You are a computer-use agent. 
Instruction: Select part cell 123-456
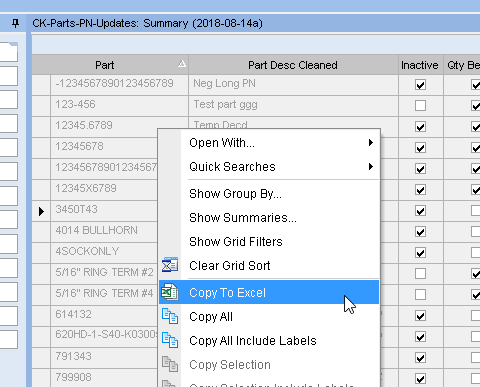[119, 106]
